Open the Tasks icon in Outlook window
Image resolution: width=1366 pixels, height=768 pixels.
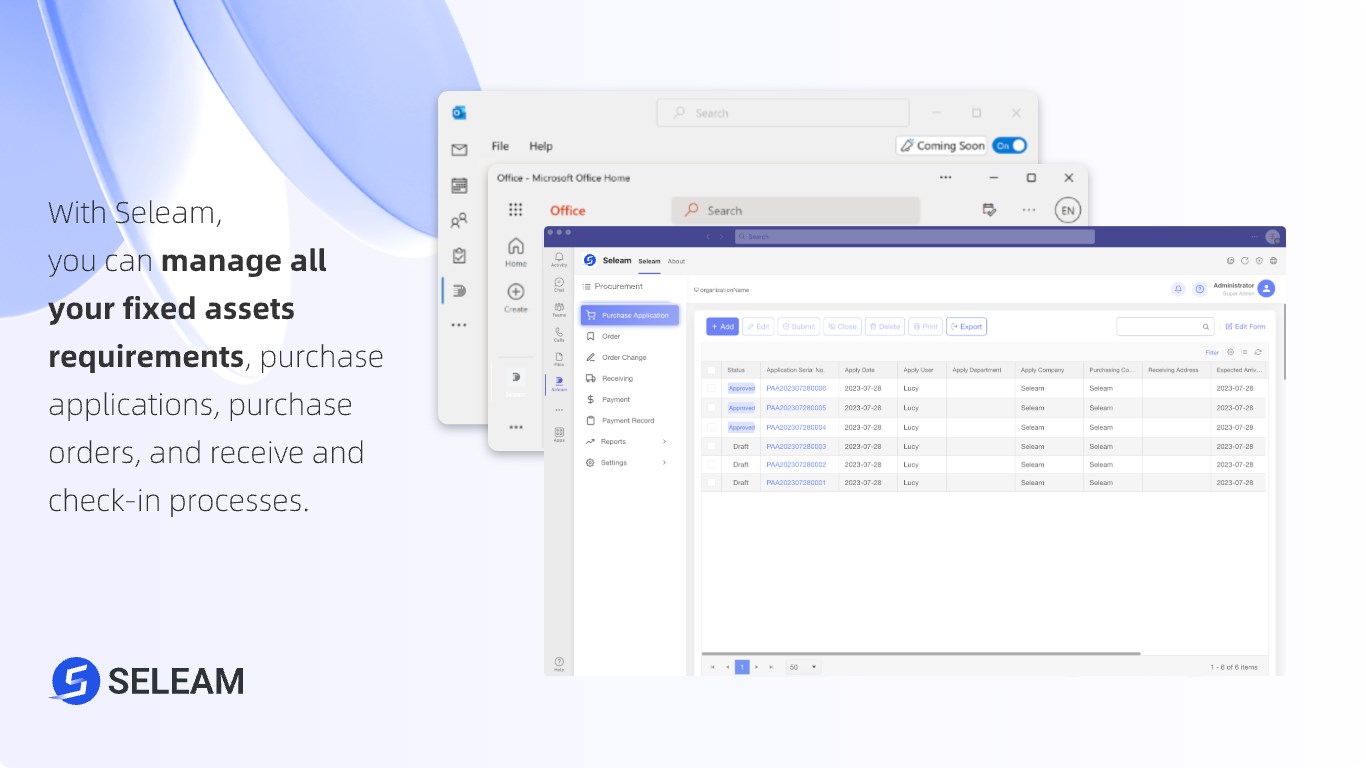(x=459, y=256)
